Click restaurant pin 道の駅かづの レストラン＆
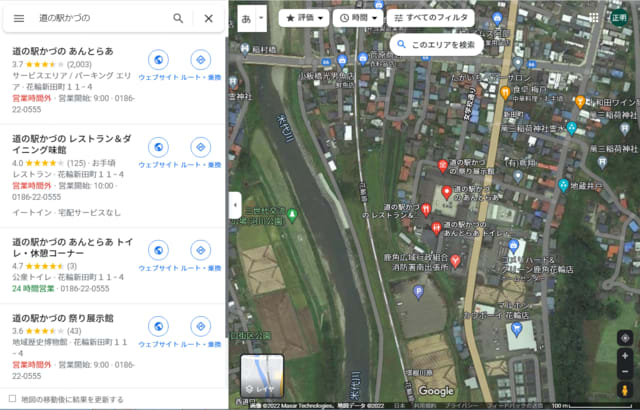 click(426, 210)
